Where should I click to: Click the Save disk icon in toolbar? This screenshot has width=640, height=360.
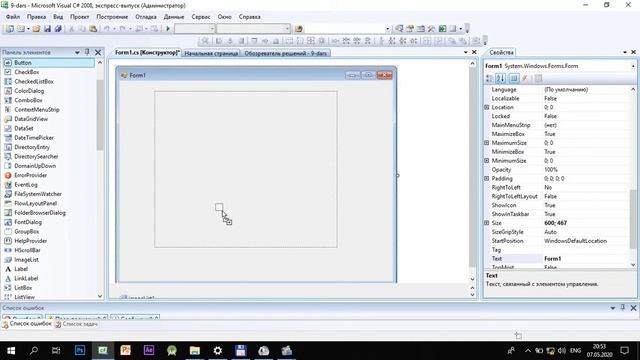click(x=47, y=29)
